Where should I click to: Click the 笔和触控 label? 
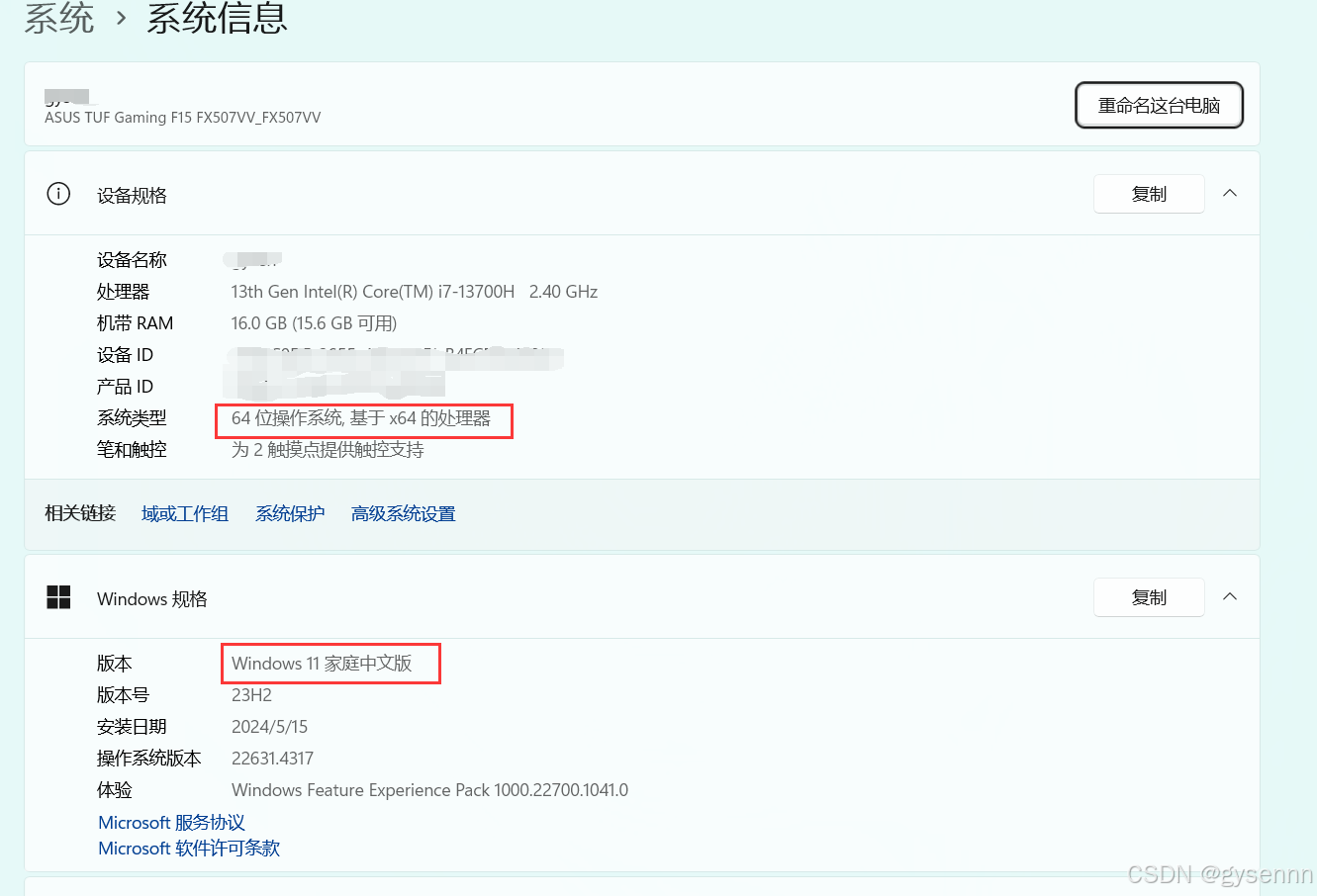[x=132, y=450]
